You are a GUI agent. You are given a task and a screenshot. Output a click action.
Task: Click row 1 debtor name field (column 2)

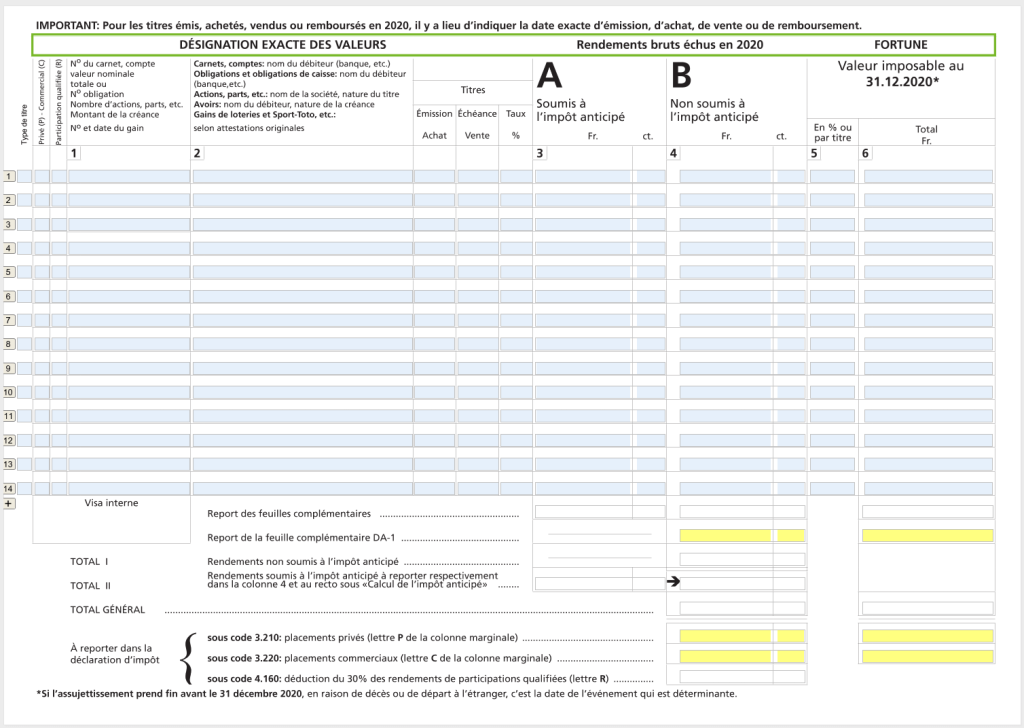pyautogui.click(x=302, y=176)
